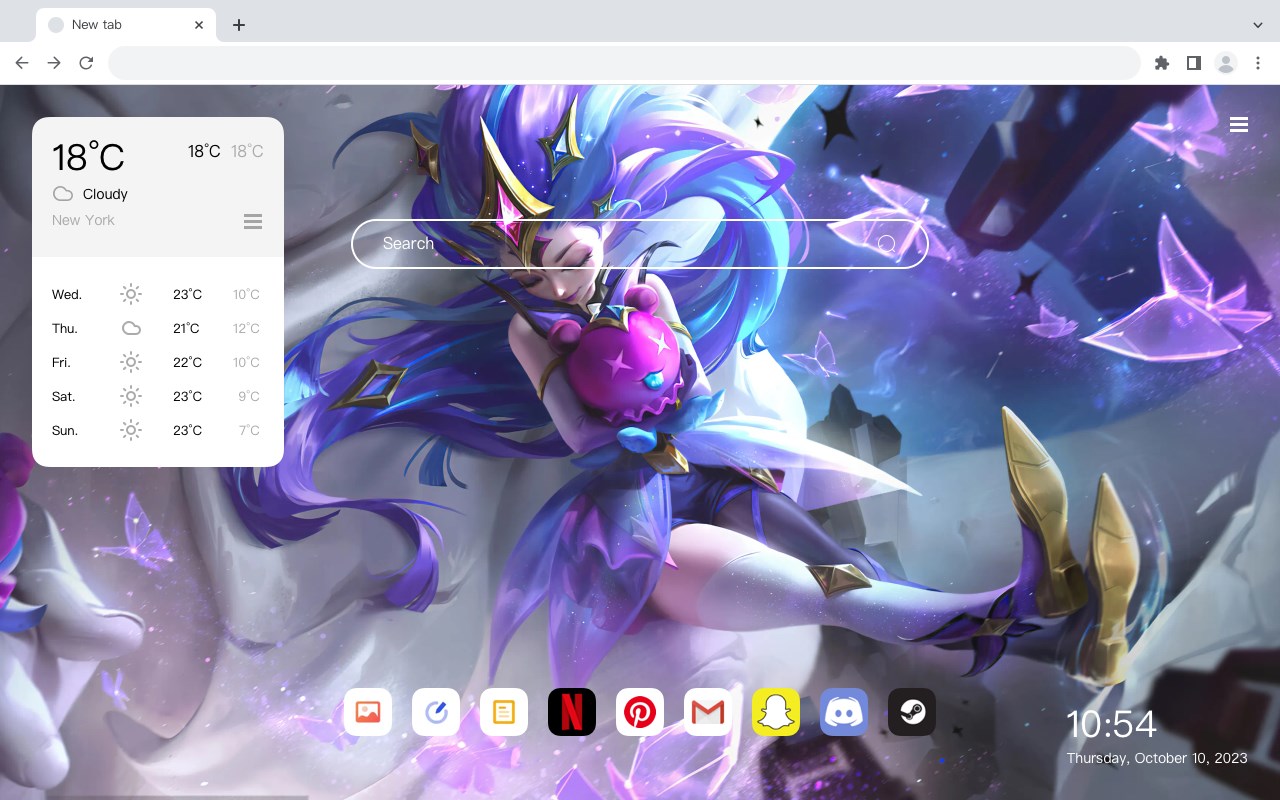The height and width of the screenshot is (800, 1280).
Task: Click the large 18°C current temperature
Action: tap(88, 157)
